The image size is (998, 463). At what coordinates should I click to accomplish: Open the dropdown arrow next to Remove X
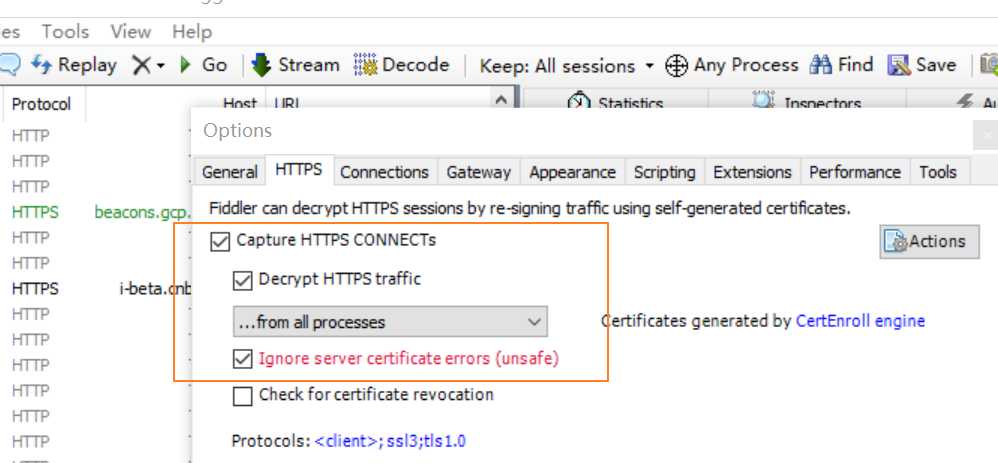[x=160, y=66]
